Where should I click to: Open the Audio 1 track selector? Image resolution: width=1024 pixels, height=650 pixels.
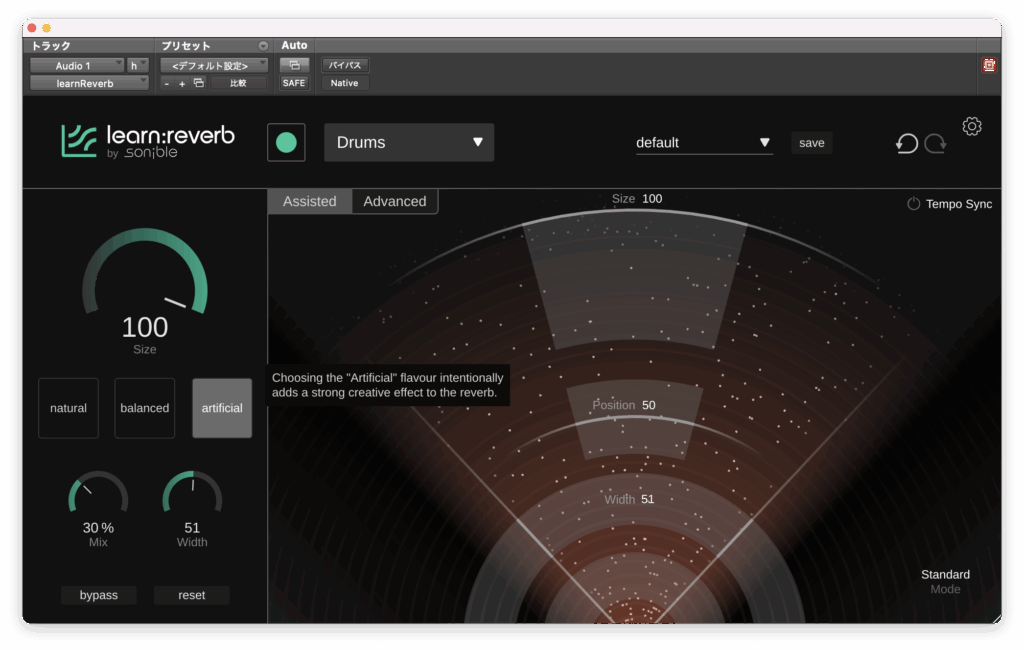point(77,65)
